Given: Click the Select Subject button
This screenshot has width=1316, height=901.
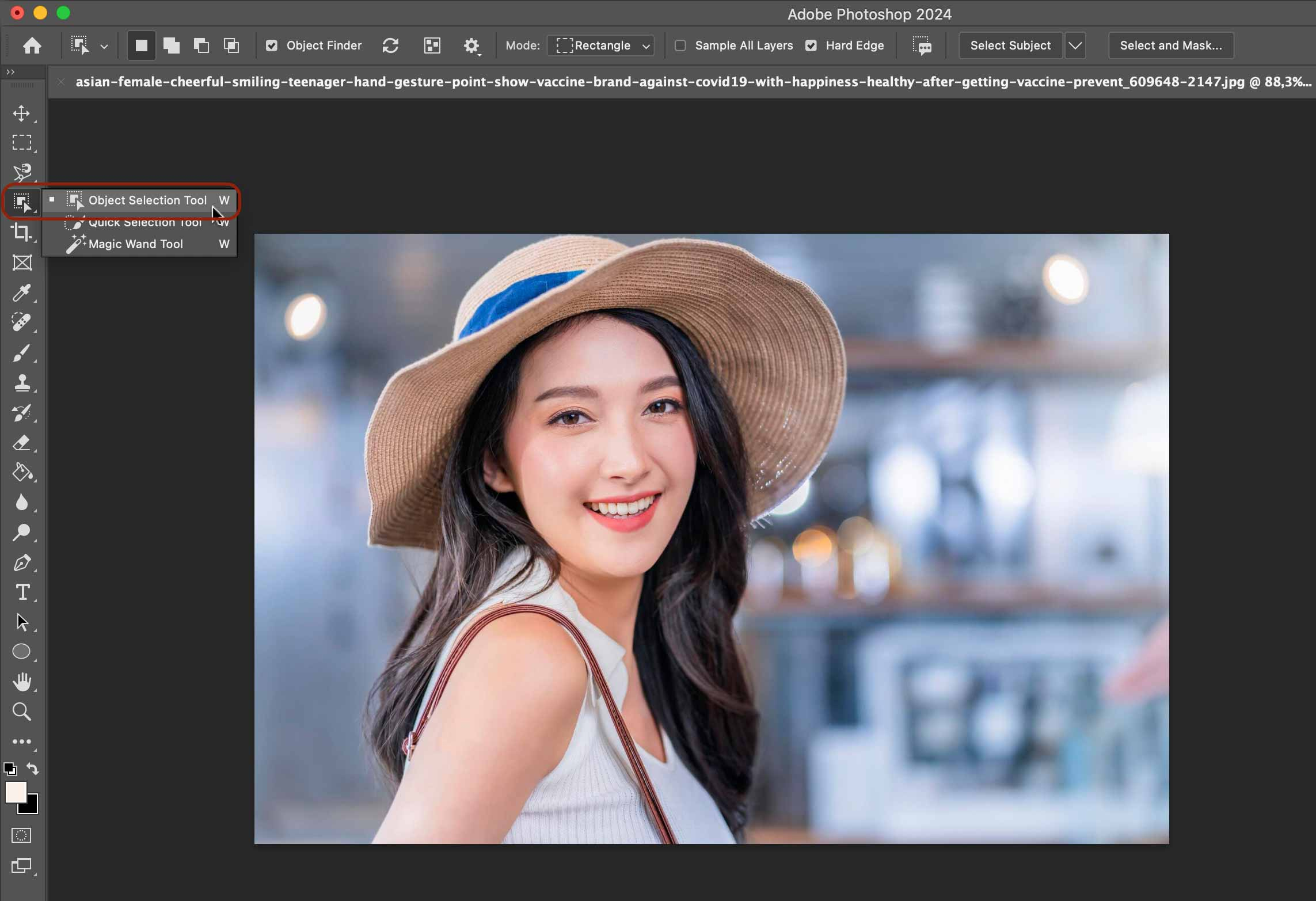Looking at the screenshot, I should [x=1011, y=44].
